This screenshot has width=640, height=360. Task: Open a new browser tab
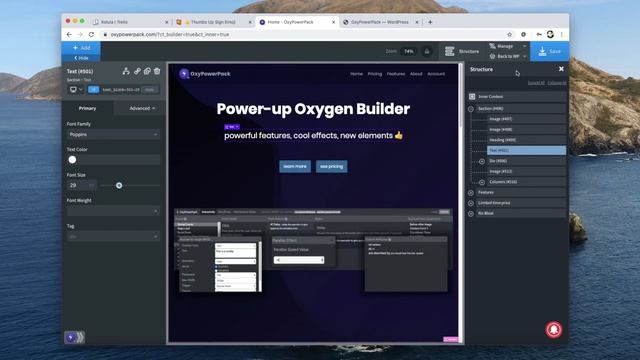coord(430,22)
